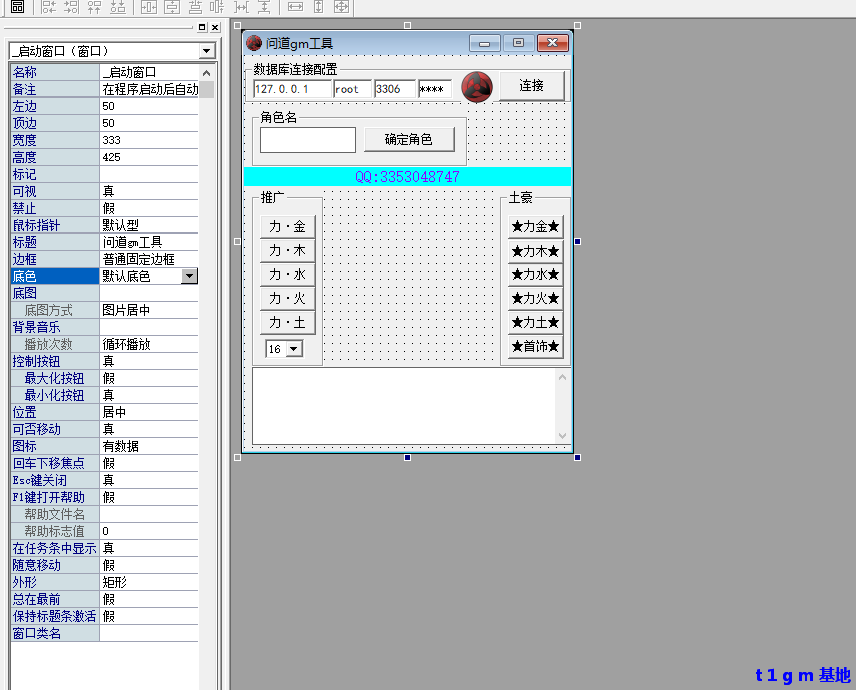This screenshot has height=690, width=856.
Task: Click the vertical center alignment toolbar icon
Action: pos(173,8)
